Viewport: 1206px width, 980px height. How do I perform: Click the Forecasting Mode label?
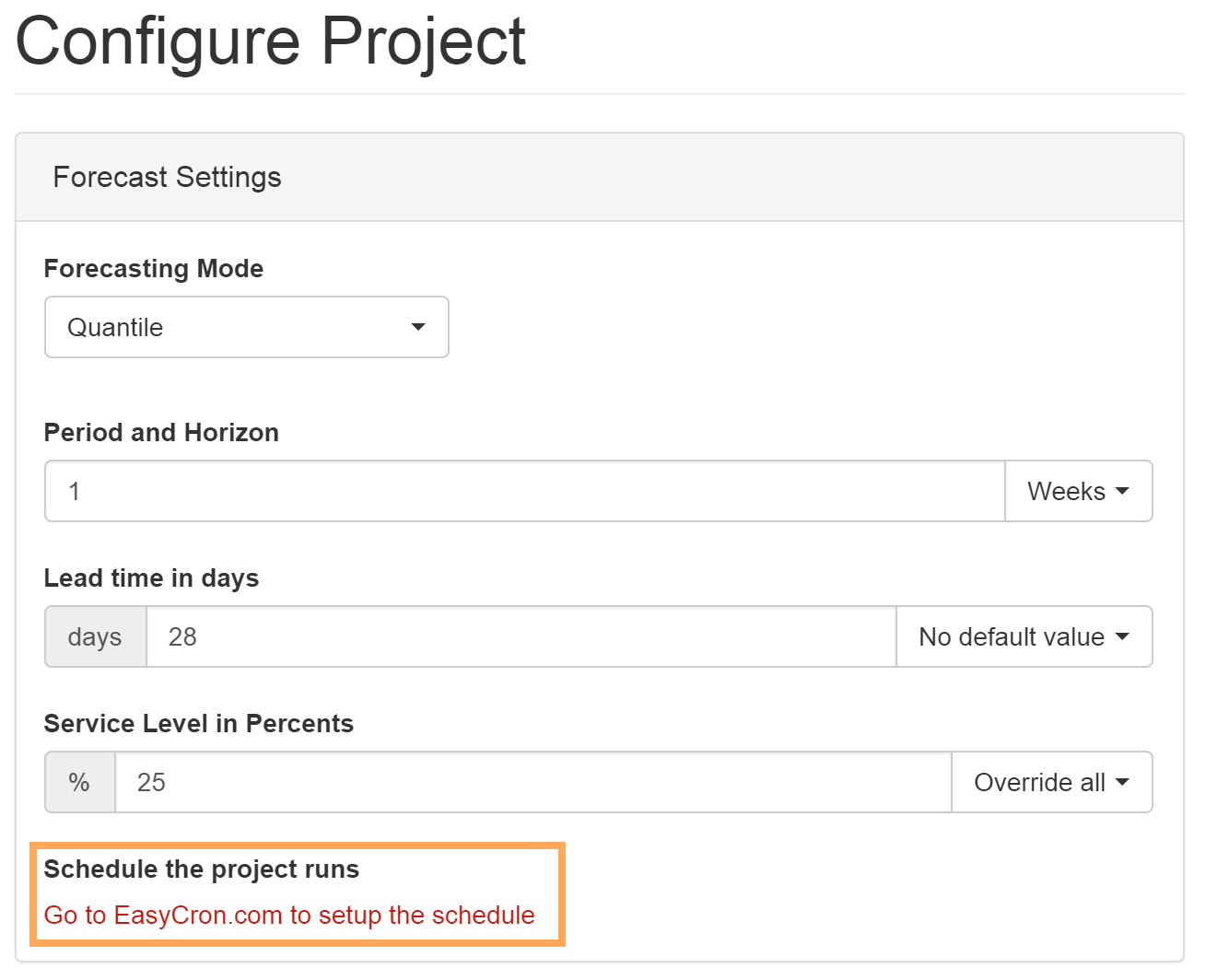tap(154, 268)
